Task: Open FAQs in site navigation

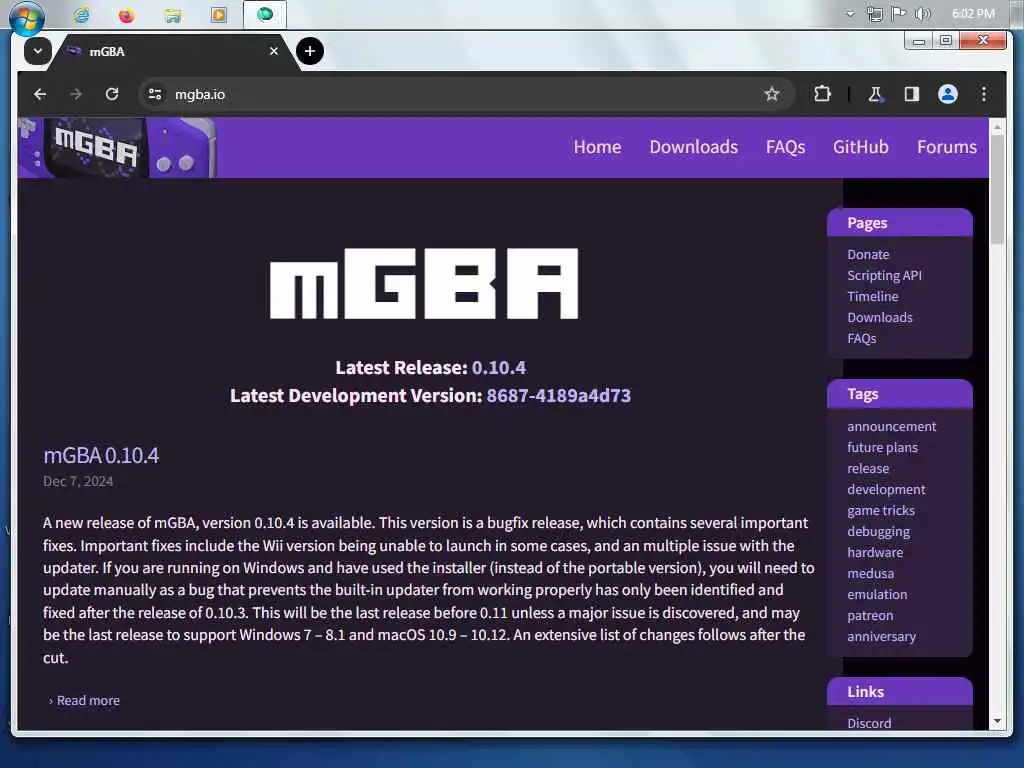Action: tap(785, 147)
